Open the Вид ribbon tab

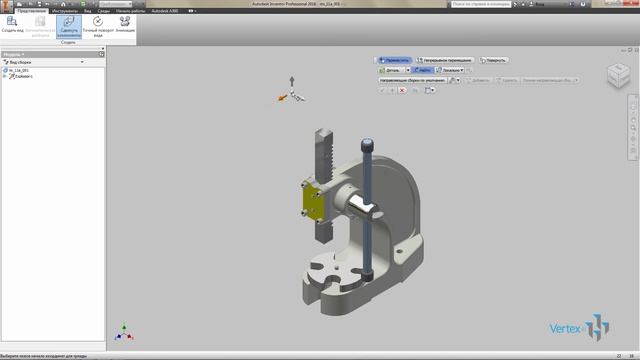[x=88, y=11]
